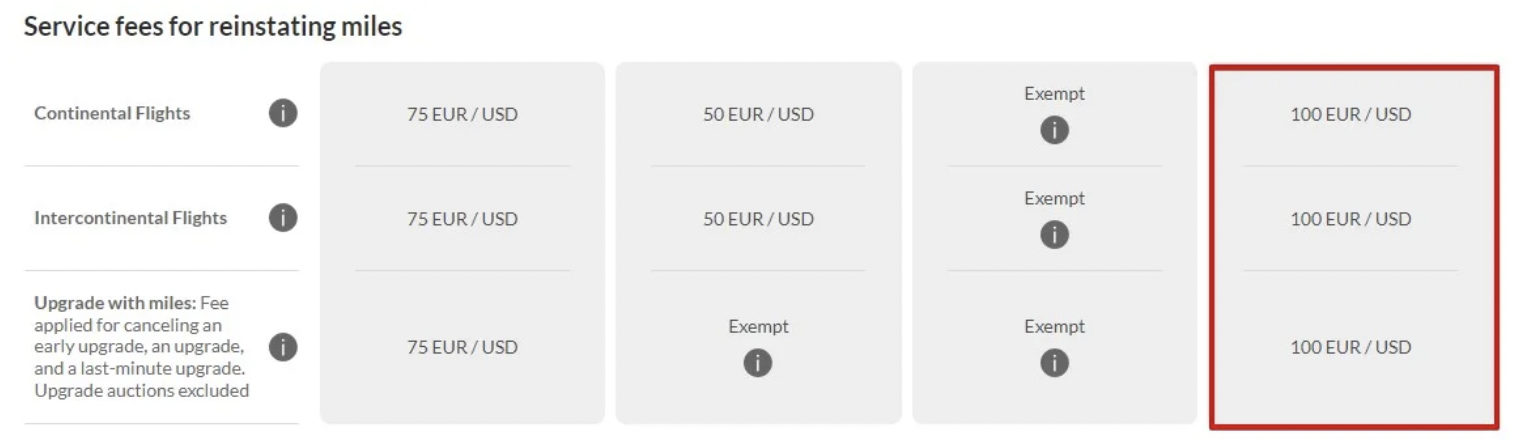Click Upgrade row Exempt info icon in all-Exempt column
The height and width of the screenshot is (446, 1534).
click(x=1054, y=363)
